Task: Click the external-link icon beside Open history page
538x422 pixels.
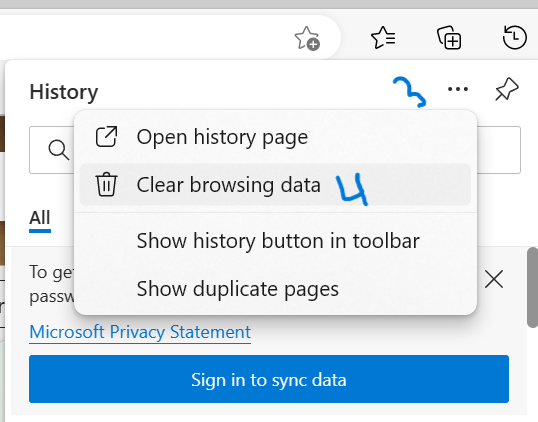Action: pyautogui.click(x=106, y=137)
